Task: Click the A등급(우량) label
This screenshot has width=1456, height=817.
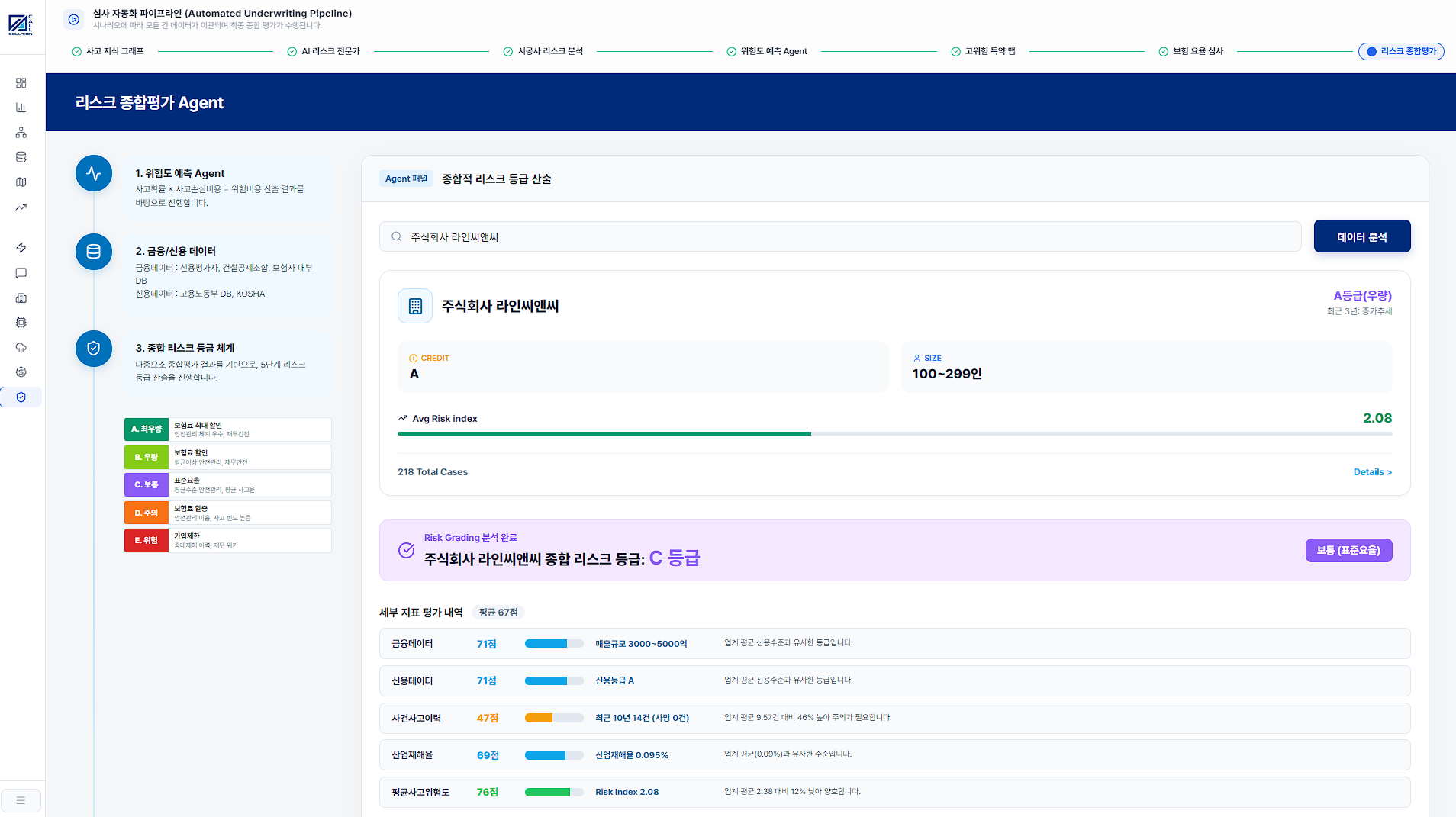Action: 1362,296
